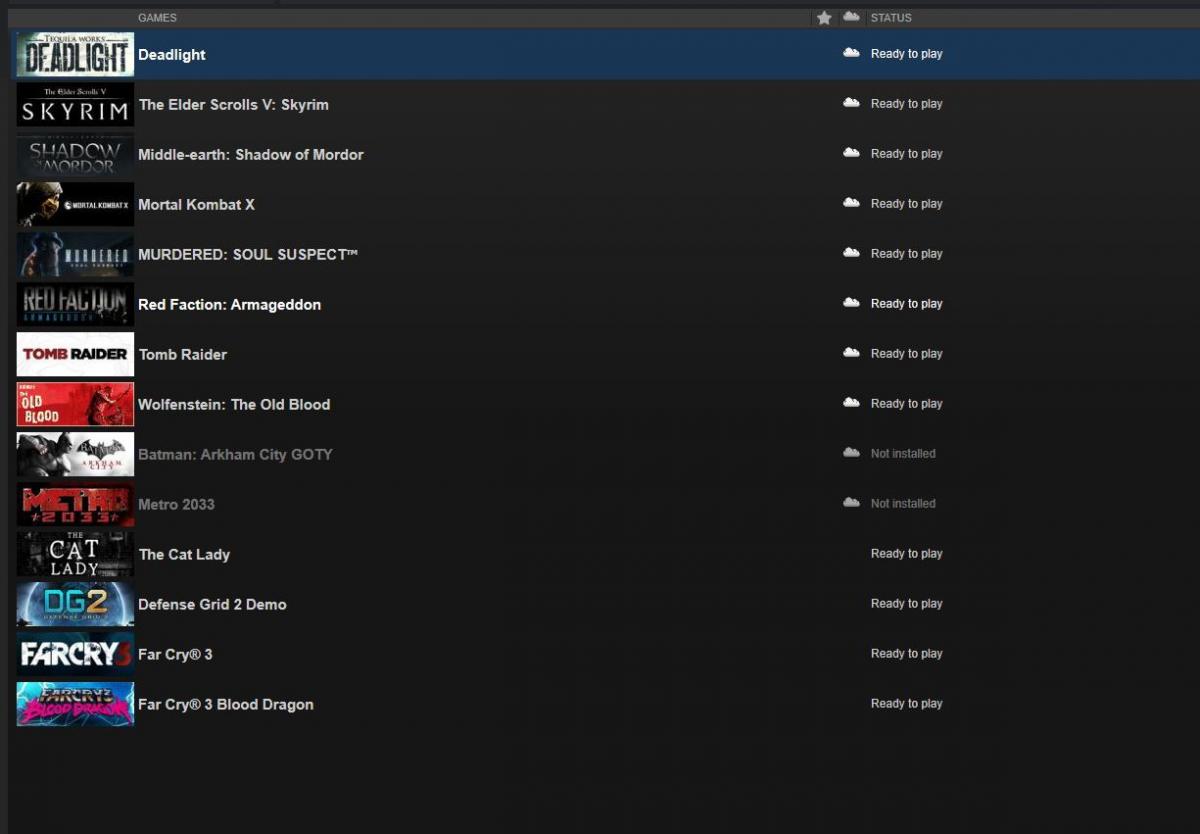Select the Red Faction thumbnail image
The height and width of the screenshot is (834, 1200).
pyautogui.click(x=75, y=304)
